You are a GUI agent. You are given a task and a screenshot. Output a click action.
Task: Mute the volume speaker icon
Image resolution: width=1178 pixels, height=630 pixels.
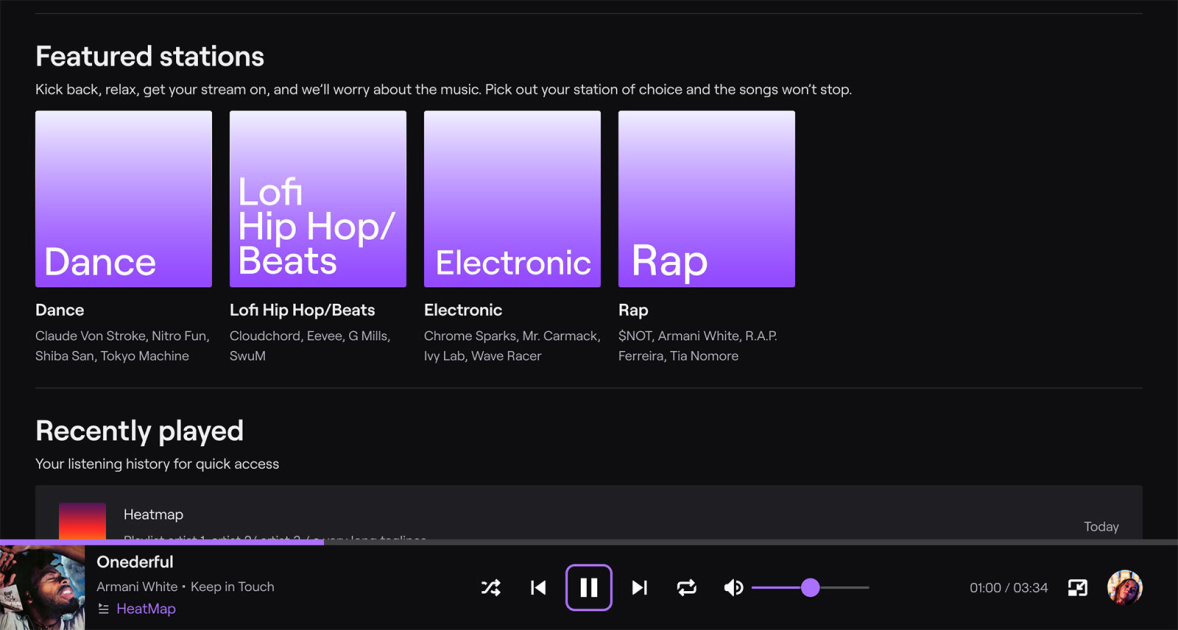pos(733,588)
